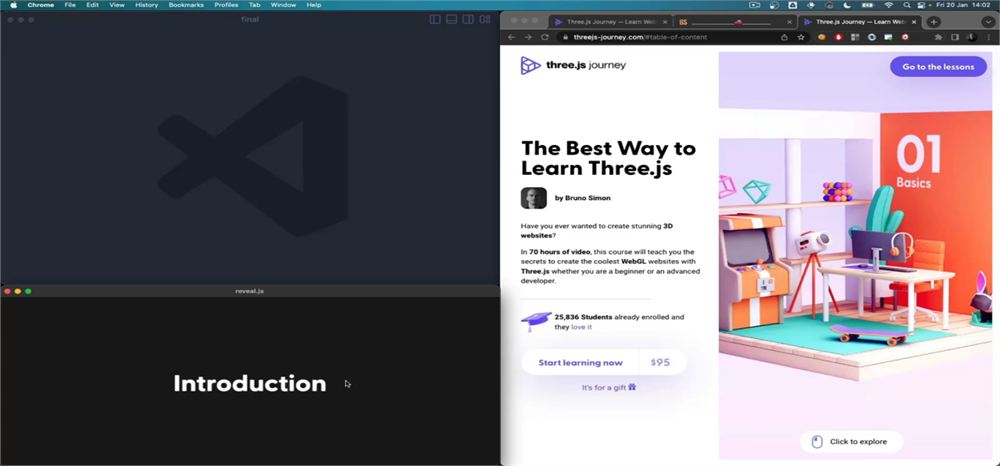1000x466 pixels.
Task: Open the Window menu
Action: 283,5
